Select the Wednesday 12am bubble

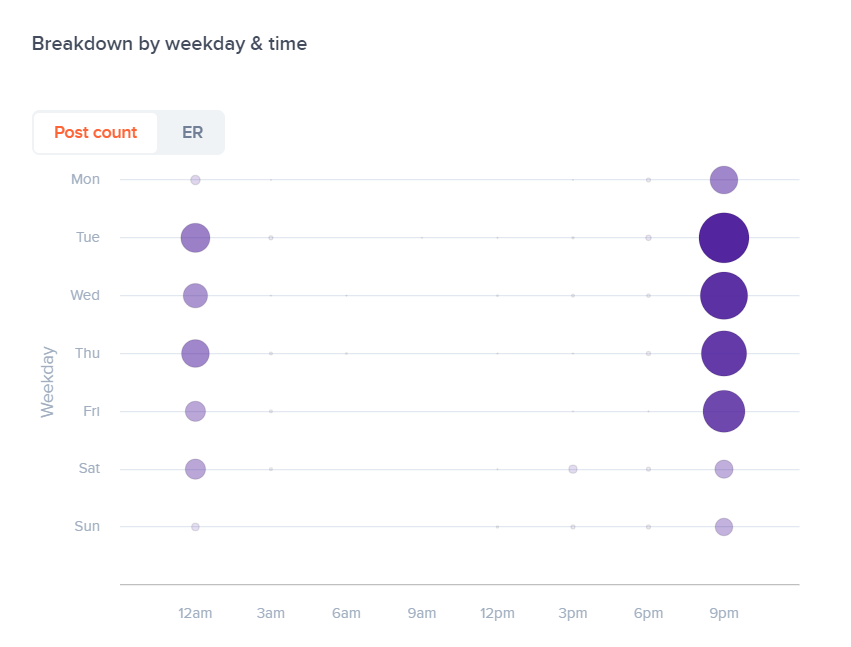point(195,295)
